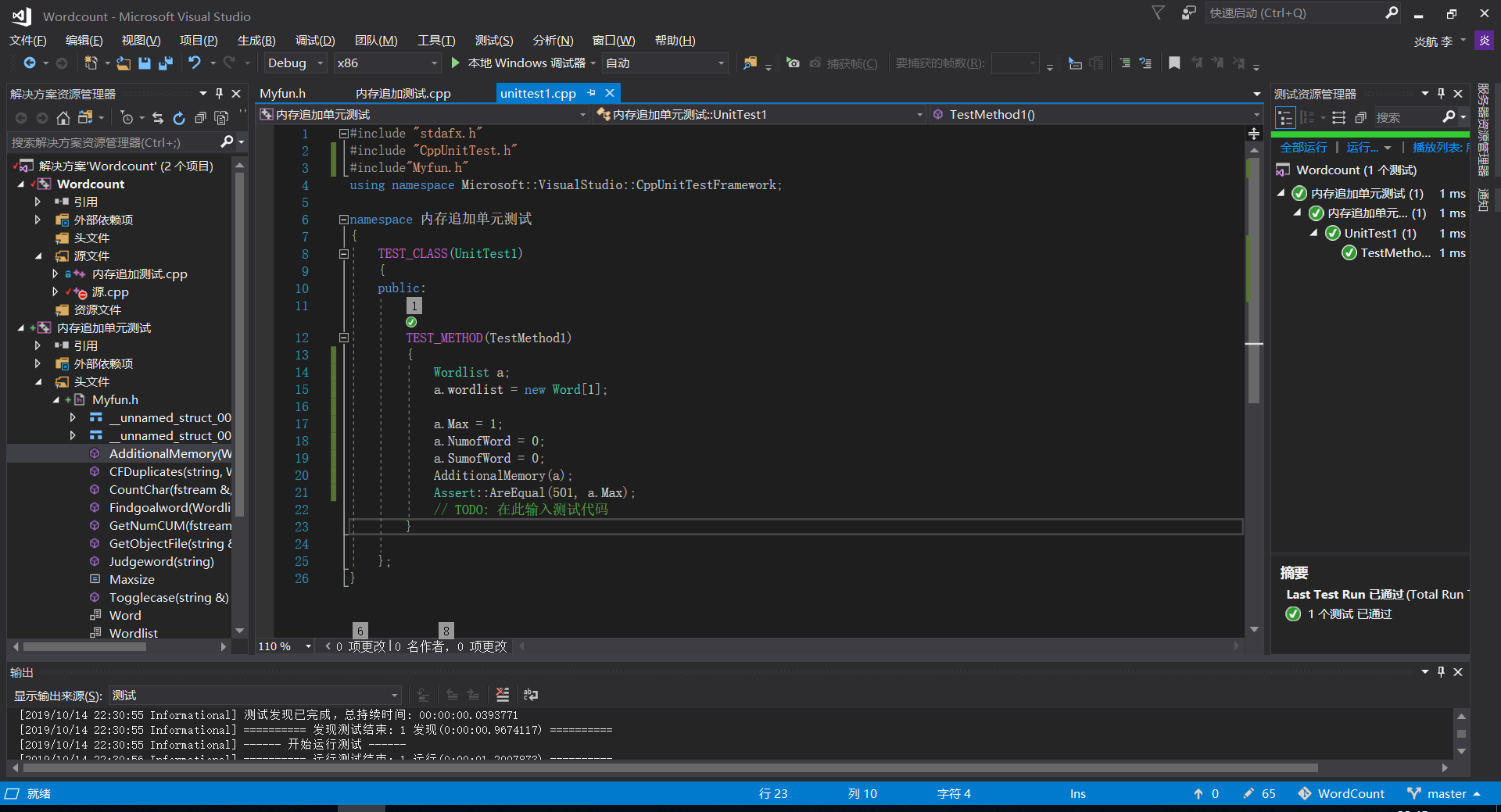
Task: Click the 播放列表 link in Test Explorer
Action: (1441, 148)
